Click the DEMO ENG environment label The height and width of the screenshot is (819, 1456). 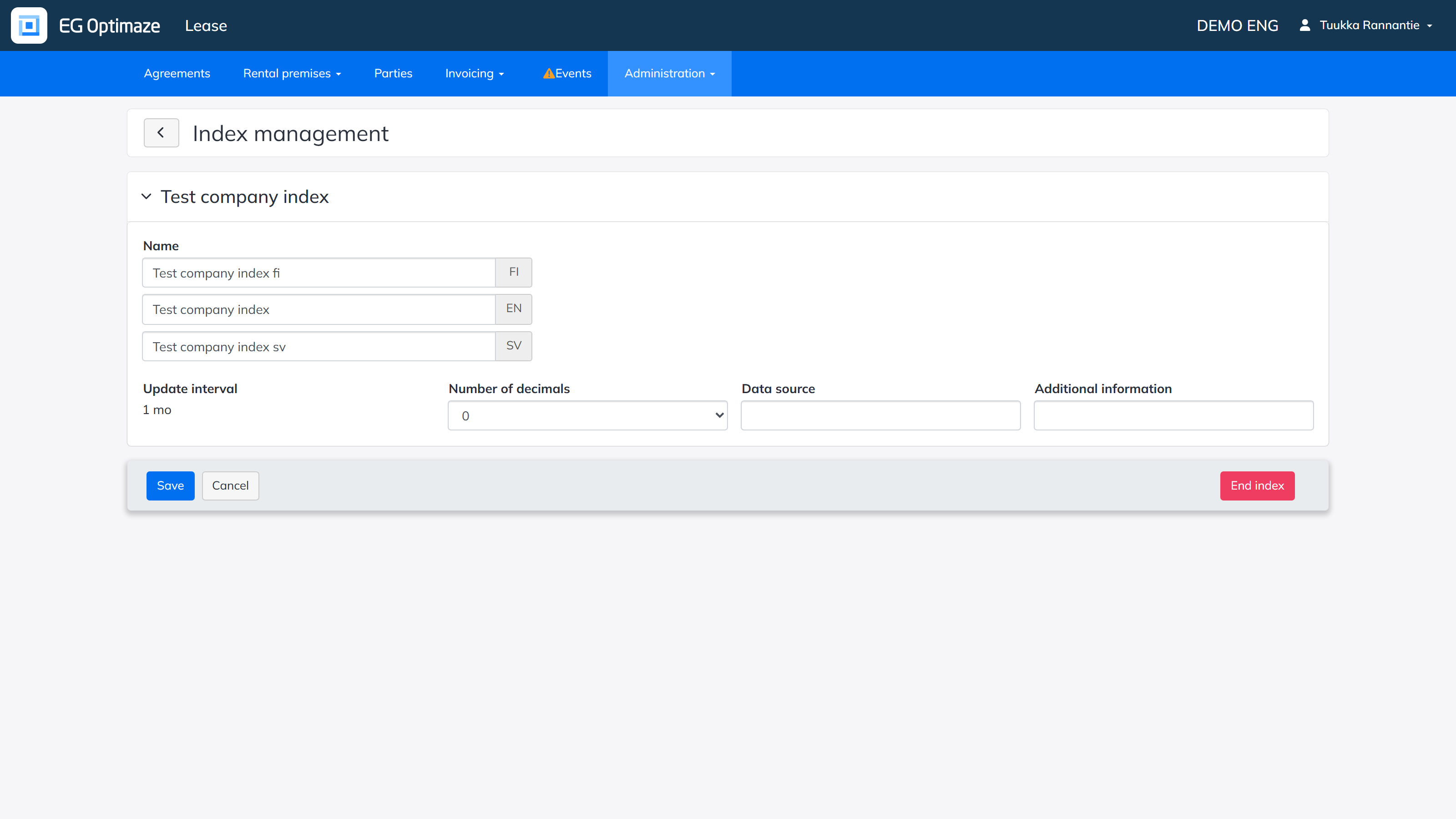1237,25
